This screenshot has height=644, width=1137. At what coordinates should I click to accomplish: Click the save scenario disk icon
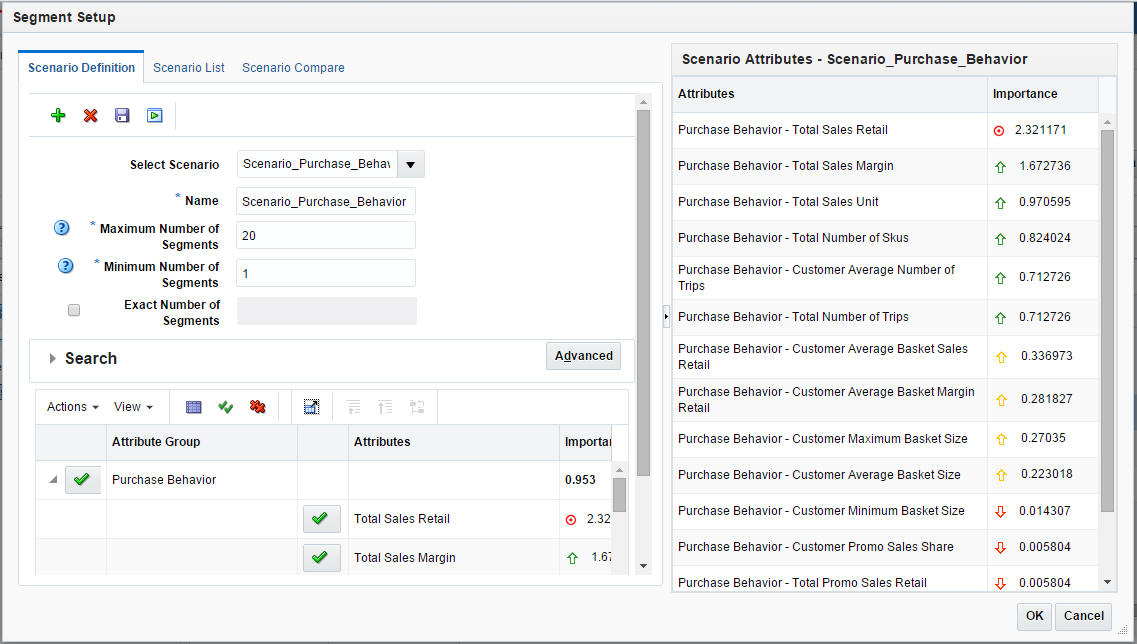tap(122, 115)
